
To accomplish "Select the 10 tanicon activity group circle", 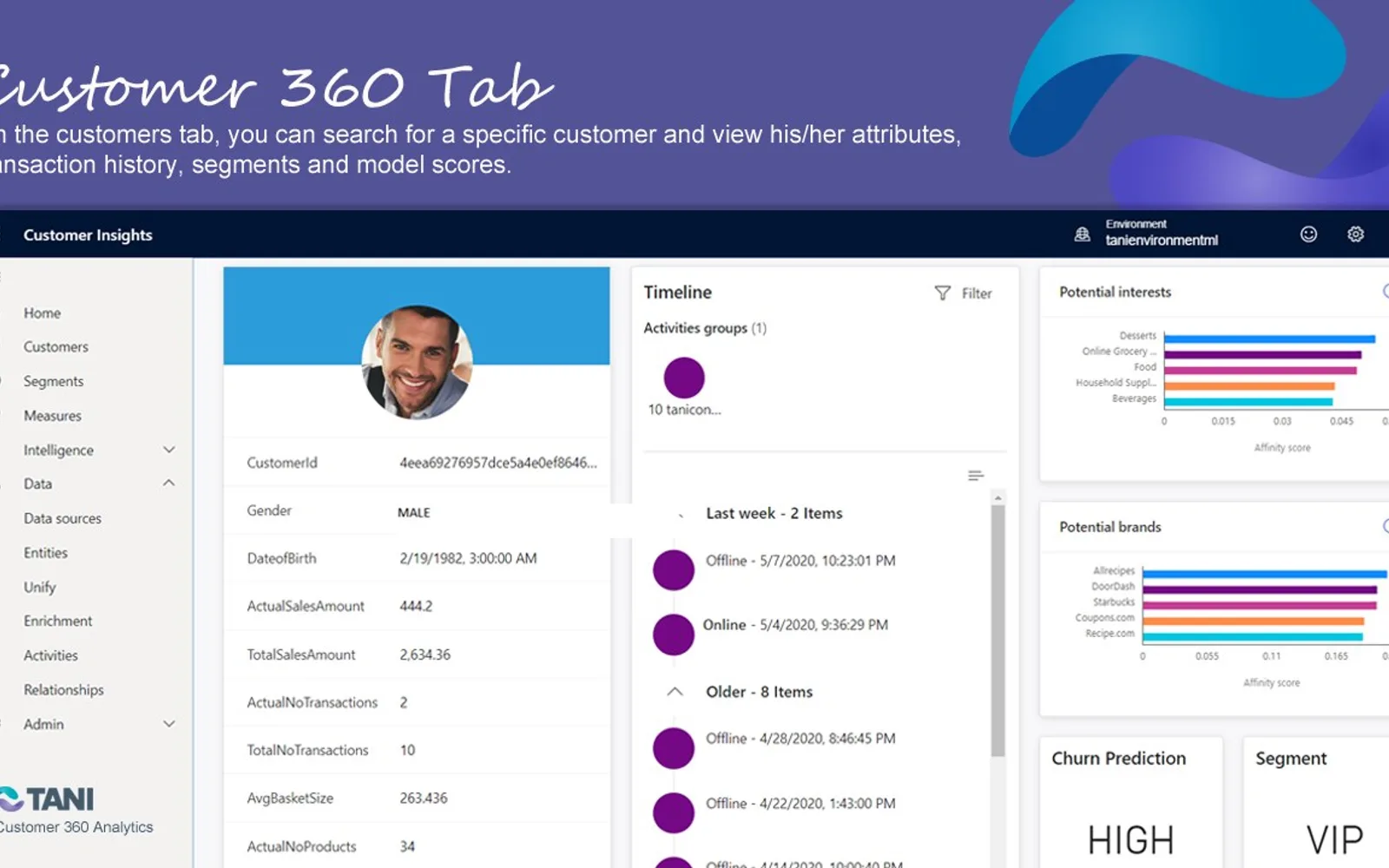I will [684, 378].
